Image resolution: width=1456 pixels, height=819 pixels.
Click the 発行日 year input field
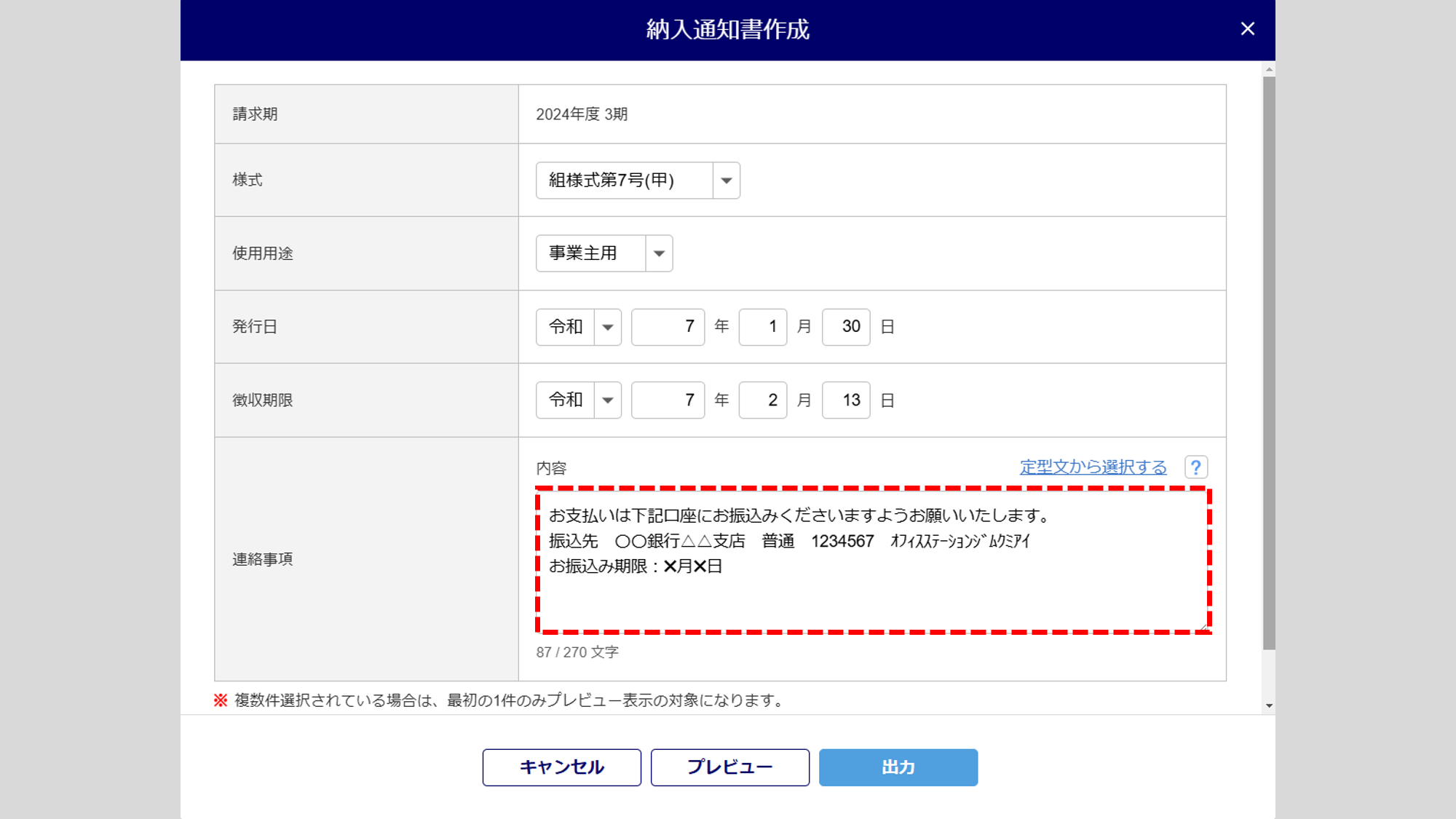(x=668, y=327)
